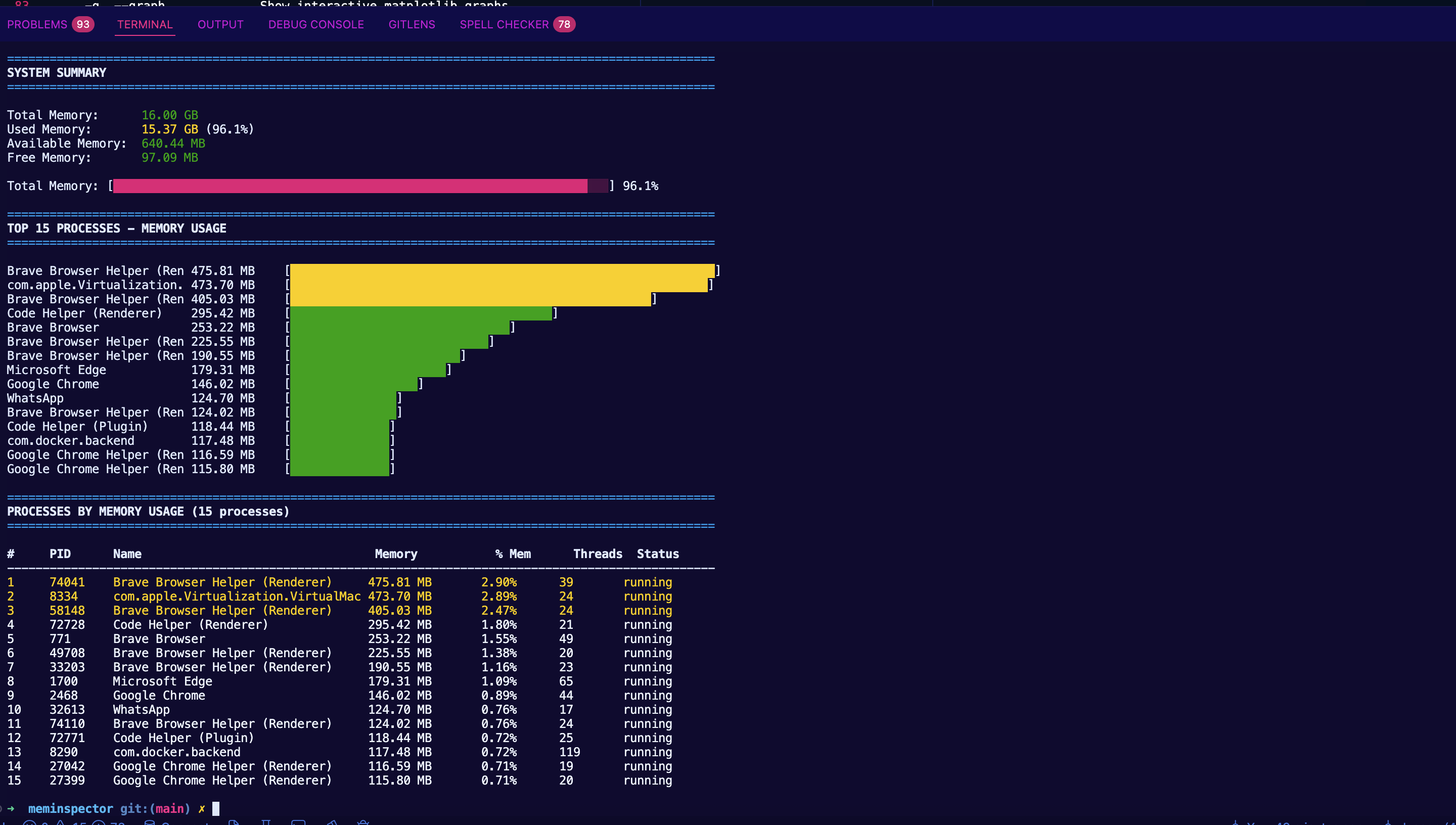Click the com.docker.backend name in process table
This screenshot has height=825, width=1456.
tap(176, 752)
